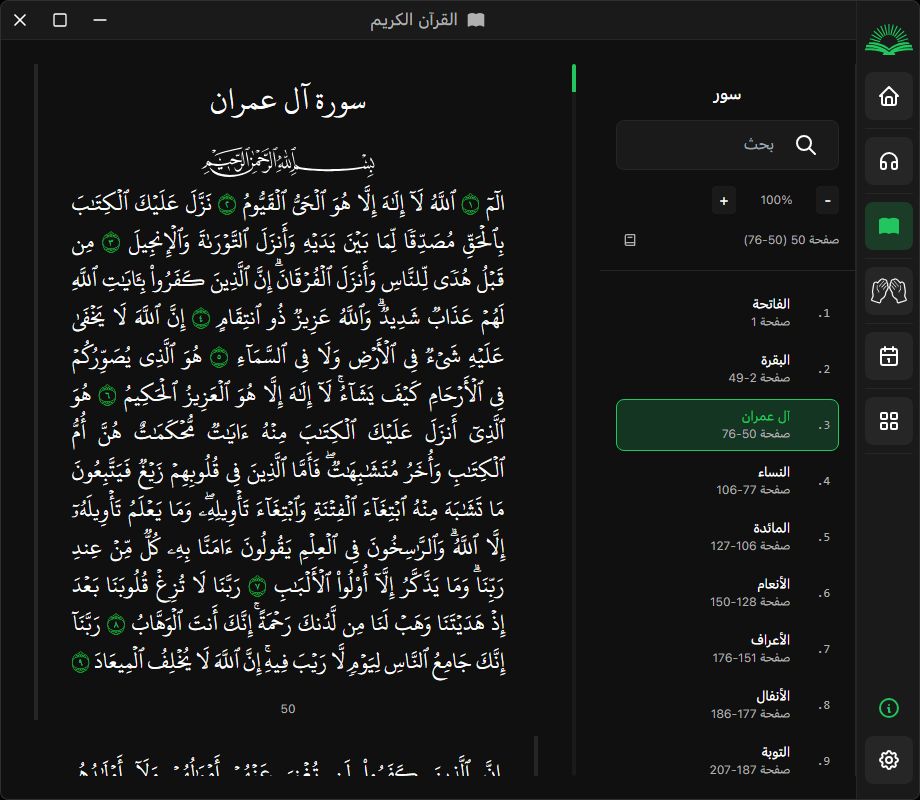
Task: Zoom in using the plus button
Action: click(723, 200)
